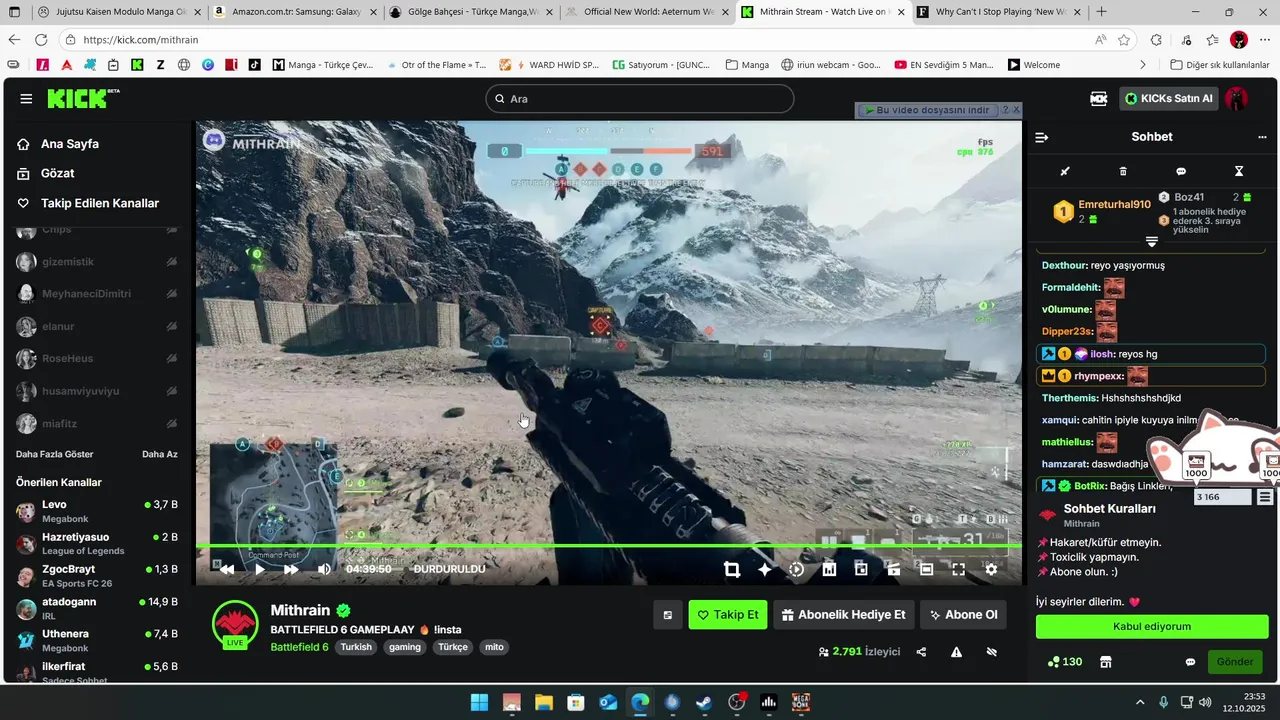Open the channel points 130 indicator

(x=1064, y=662)
